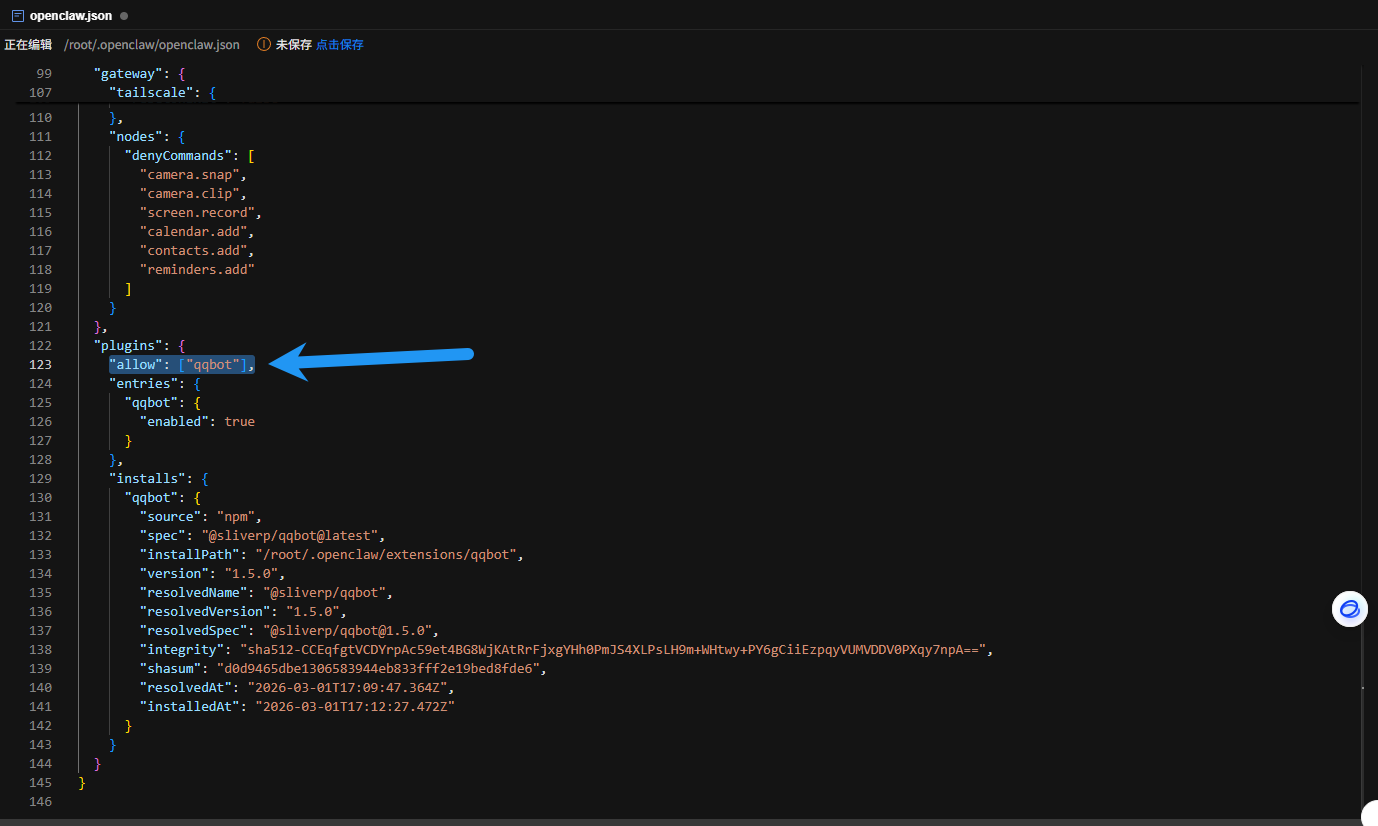Select the openclaw.json tab
Screen dimensions: 1378x826
point(70,16)
